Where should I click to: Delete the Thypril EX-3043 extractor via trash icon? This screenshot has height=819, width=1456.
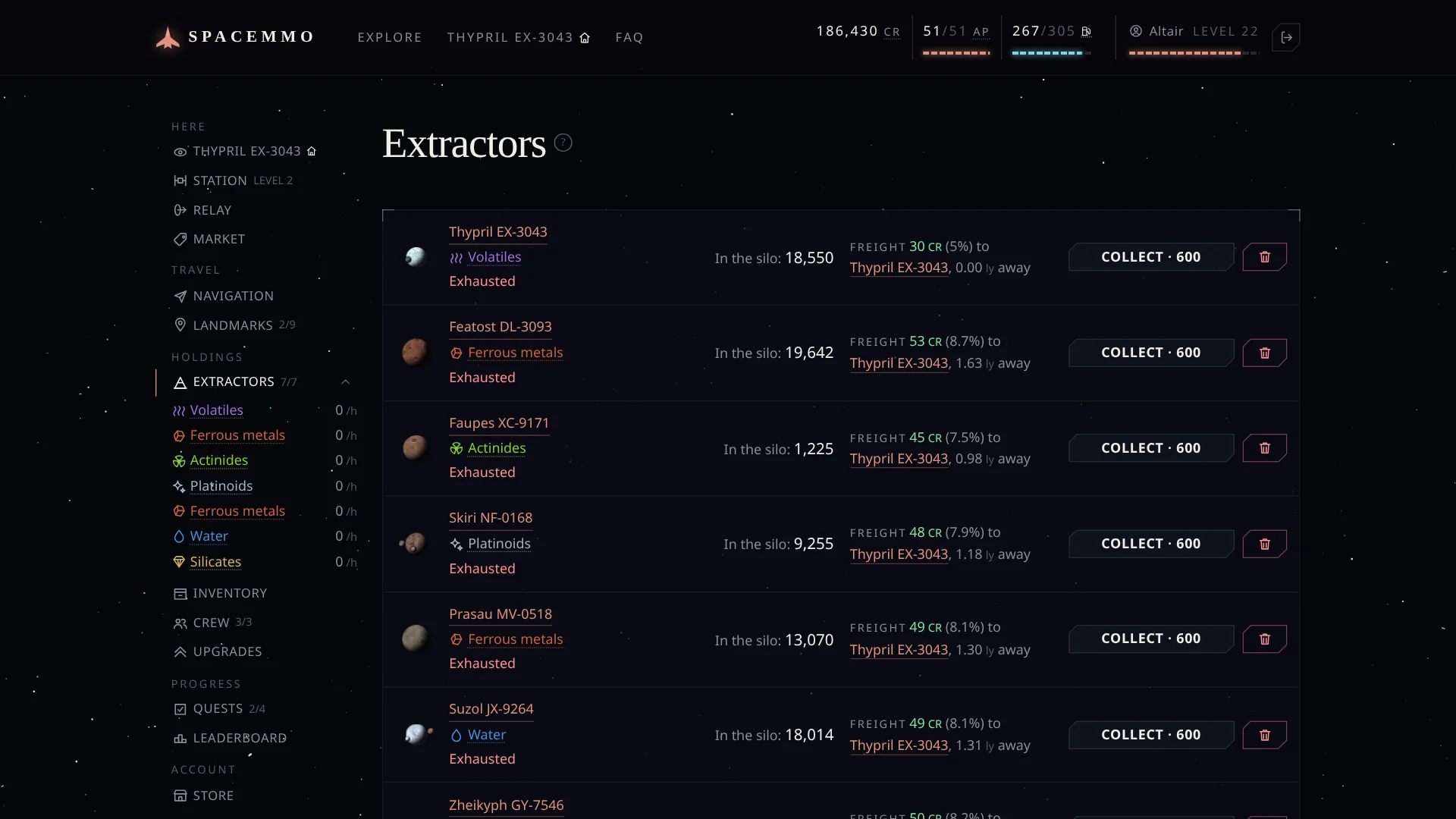tap(1264, 257)
